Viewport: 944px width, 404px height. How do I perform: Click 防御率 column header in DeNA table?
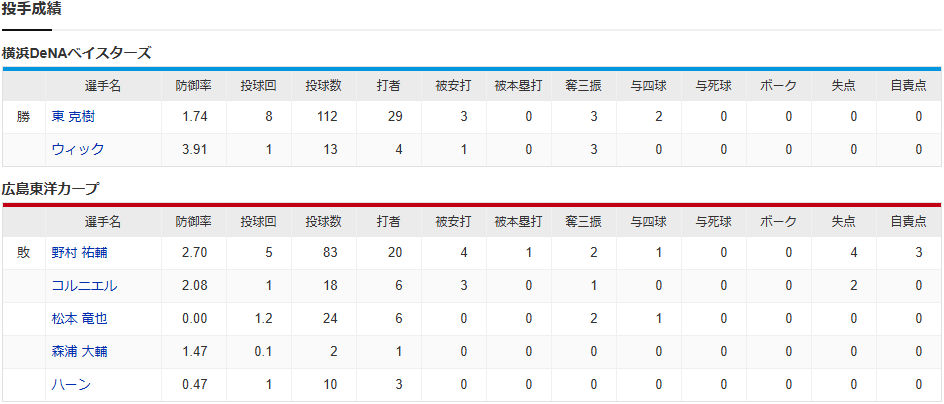pos(195,86)
